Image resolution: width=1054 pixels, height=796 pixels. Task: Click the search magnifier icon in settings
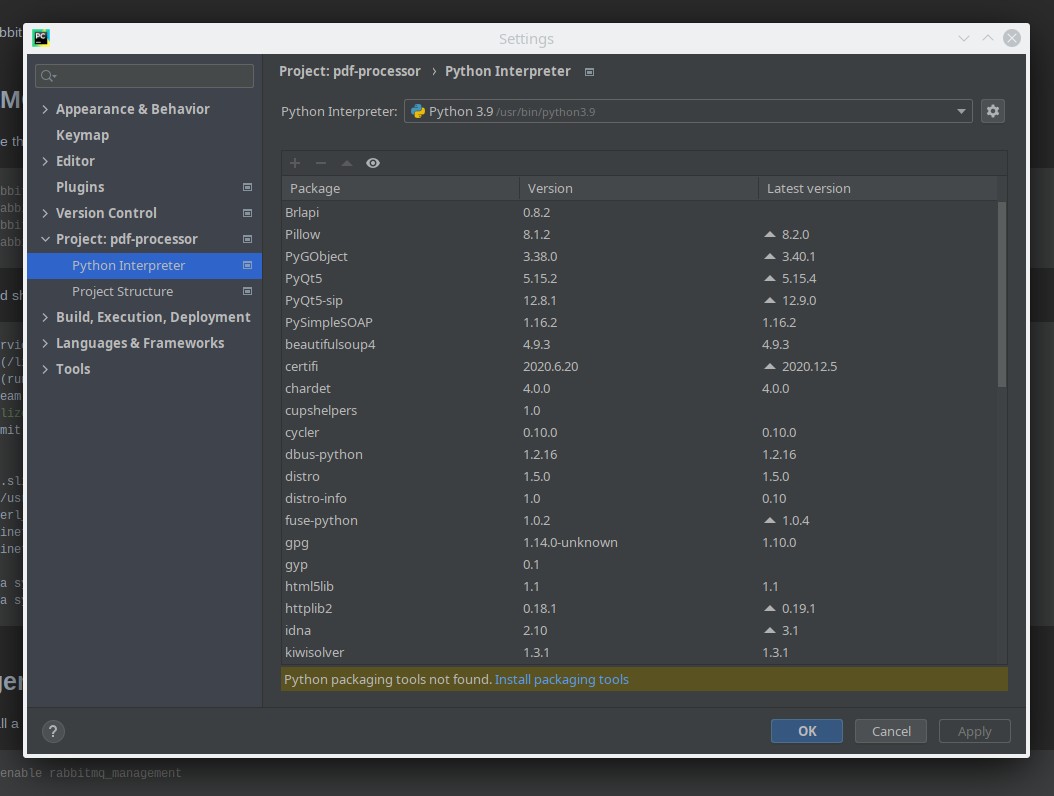pyautogui.click(x=48, y=76)
